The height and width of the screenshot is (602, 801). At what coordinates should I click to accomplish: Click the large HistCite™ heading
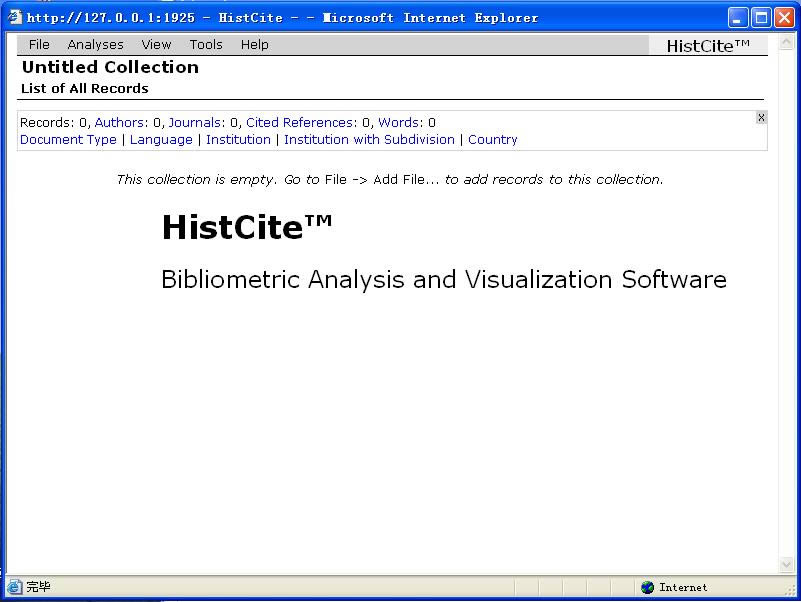[x=247, y=227]
